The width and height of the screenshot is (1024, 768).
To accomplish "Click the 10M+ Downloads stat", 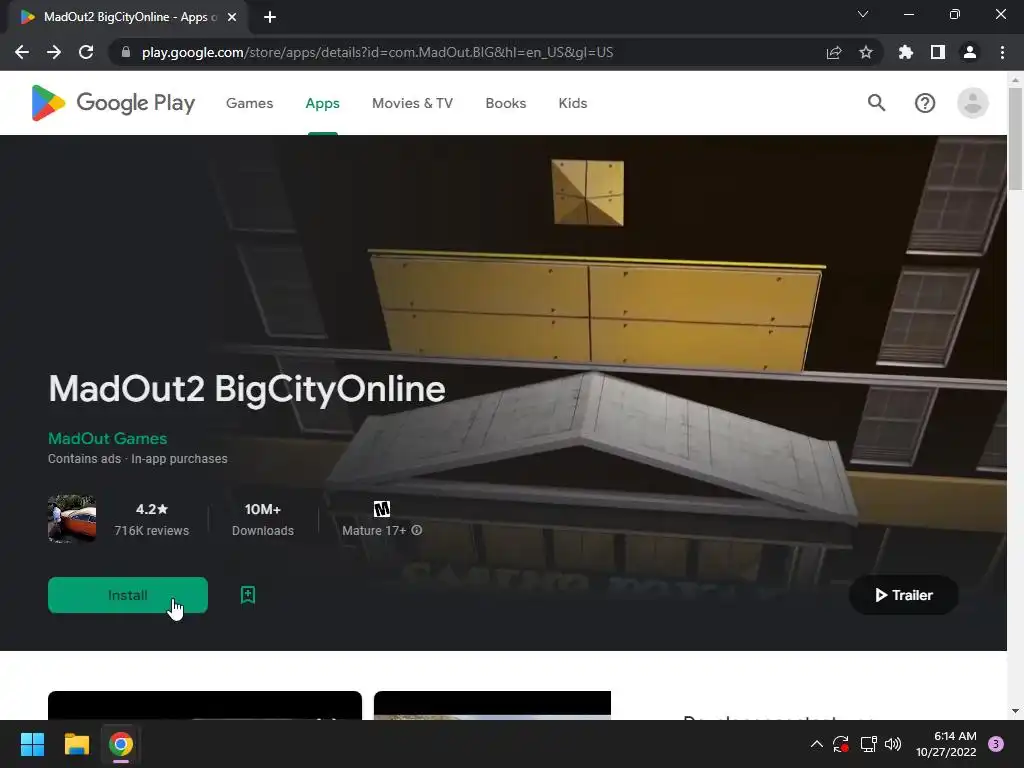I will 263,519.
